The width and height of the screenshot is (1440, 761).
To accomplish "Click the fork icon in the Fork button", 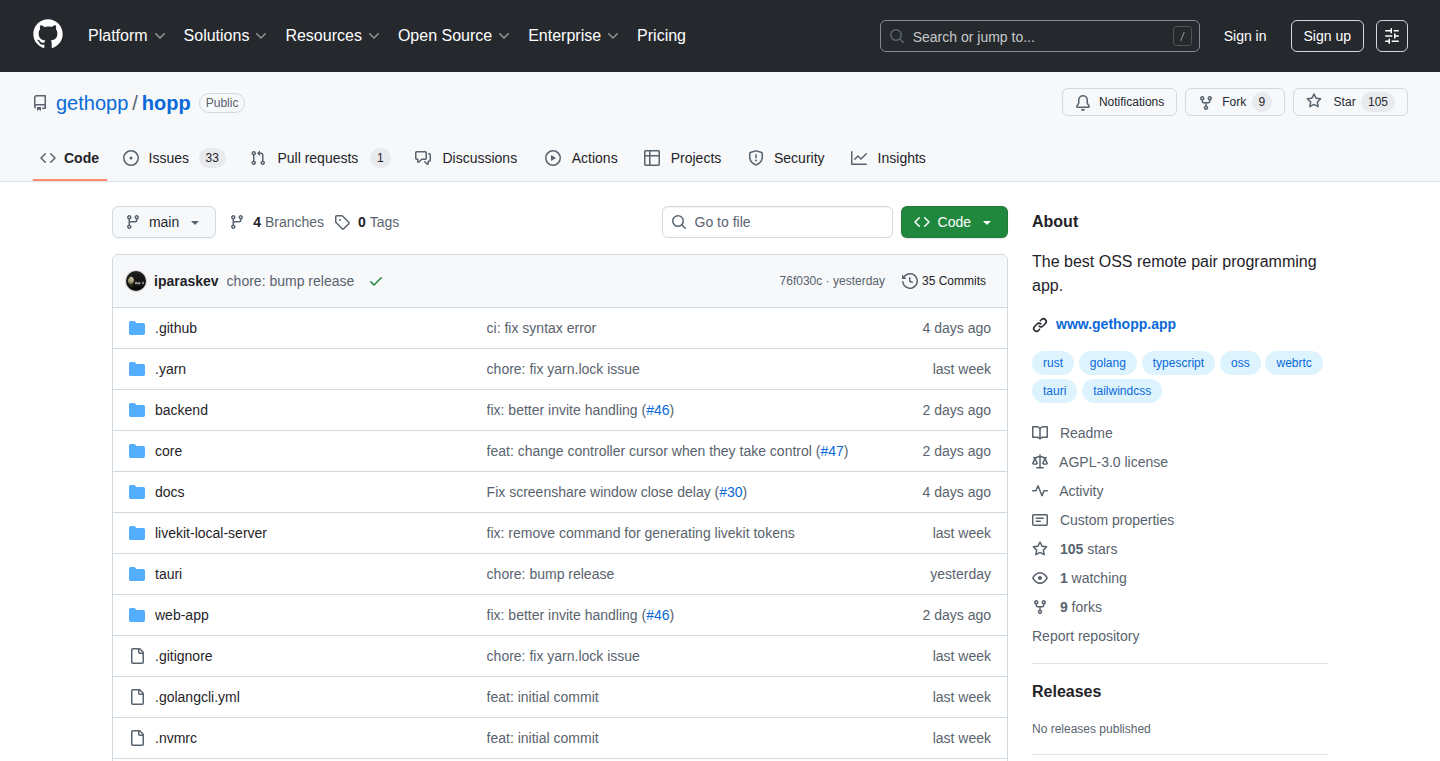I will point(1206,102).
